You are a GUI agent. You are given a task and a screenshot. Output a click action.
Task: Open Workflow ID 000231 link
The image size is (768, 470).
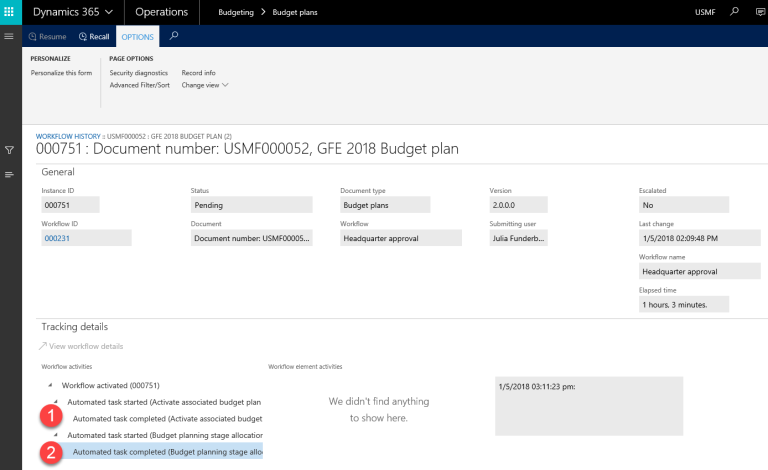(x=55, y=238)
